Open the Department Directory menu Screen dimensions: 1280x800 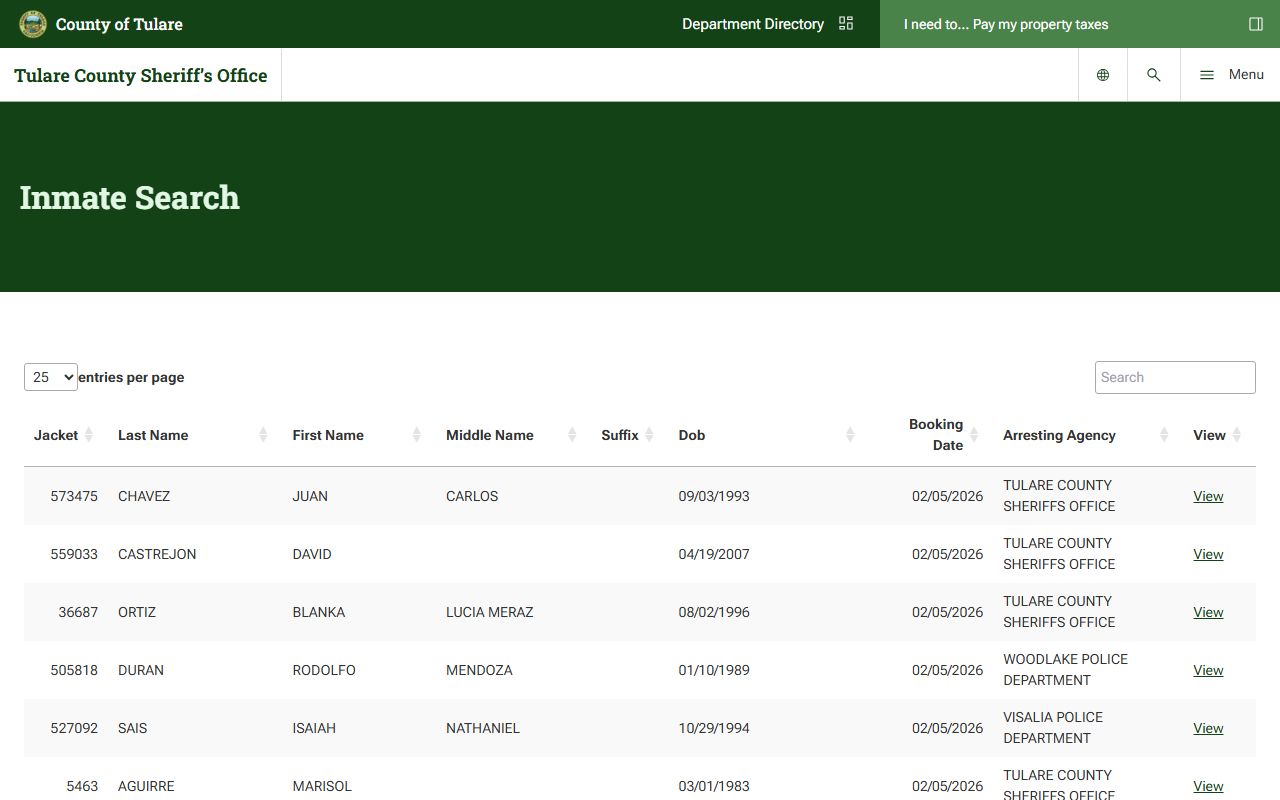point(752,24)
